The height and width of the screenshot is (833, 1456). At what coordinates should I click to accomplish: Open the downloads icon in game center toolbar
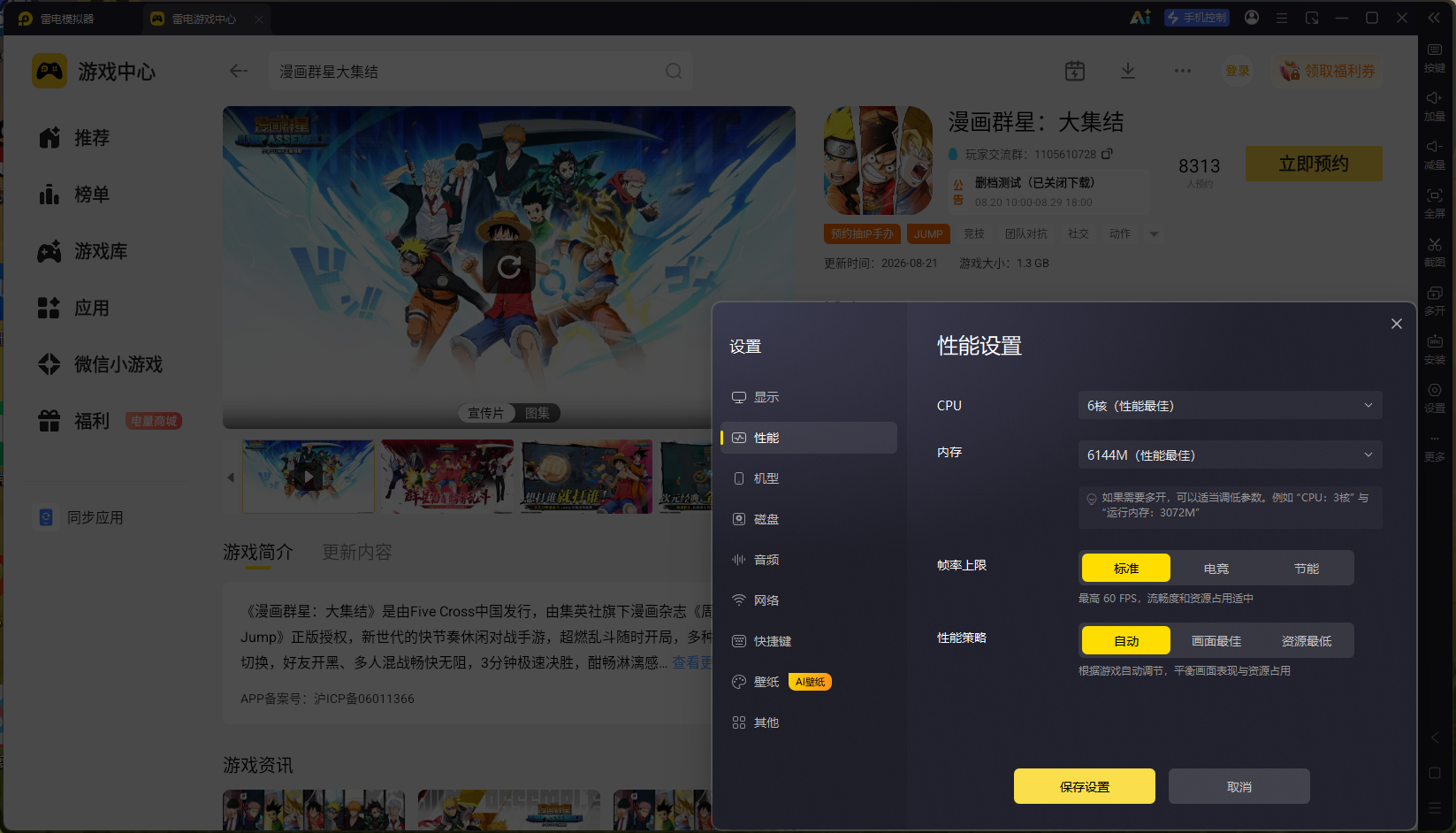[x=1128, y=71]
